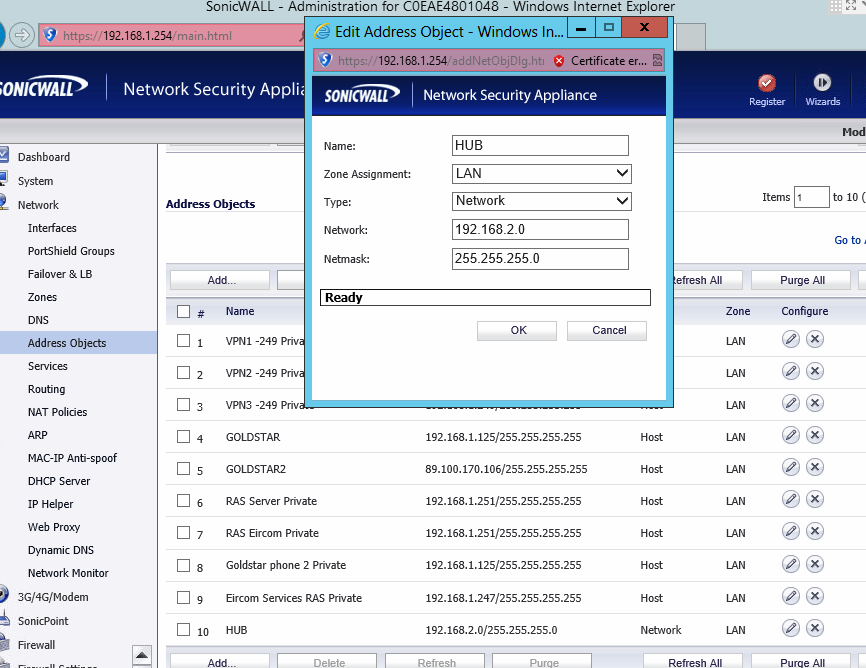The width and height of the screenshot is (866, 668).
Task: Click the edit pencil icon for GOLDSTAR2 row
Action: tap(791, 467)
